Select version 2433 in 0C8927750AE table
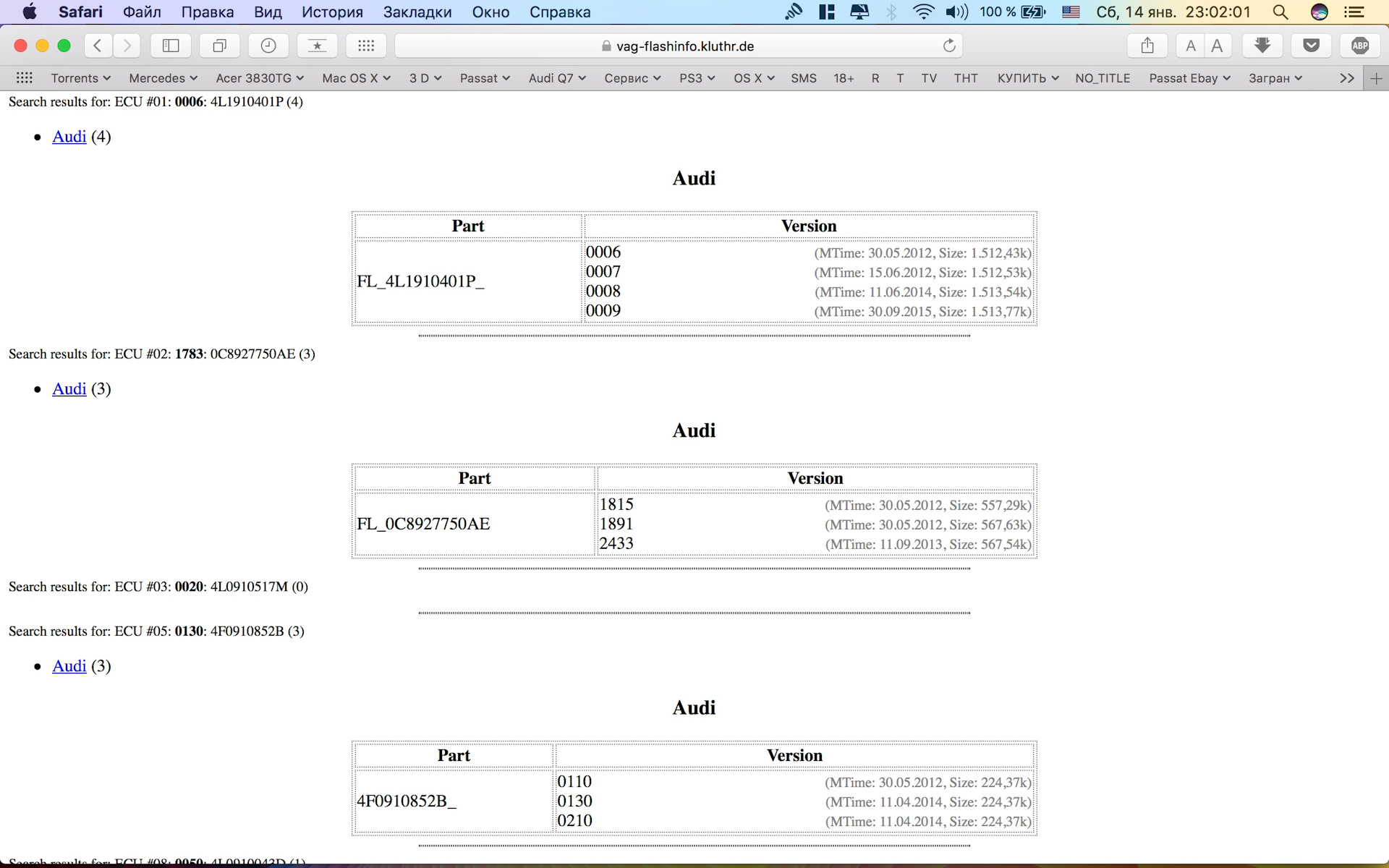 click(x=616, y=544)
